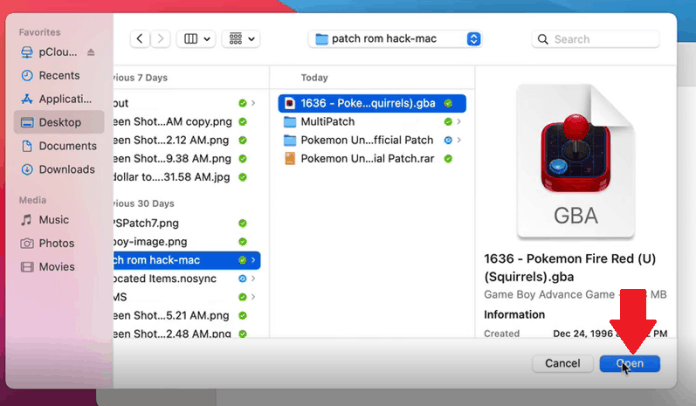Open Documents in the sidebar
Screen dimensions: 696x406
(59, 146)
